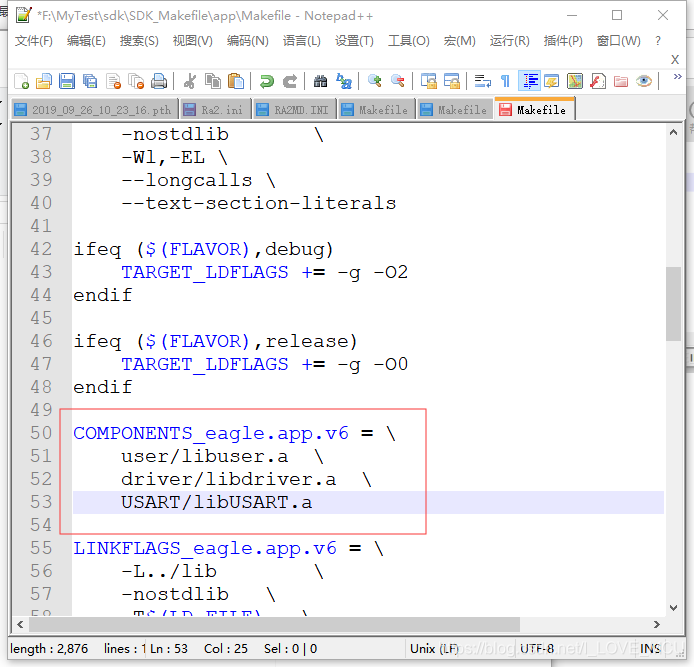This screenshot has height=667, width=694.
Task: Switch to the Ra2.ini tab
Action: click(215, 110)
